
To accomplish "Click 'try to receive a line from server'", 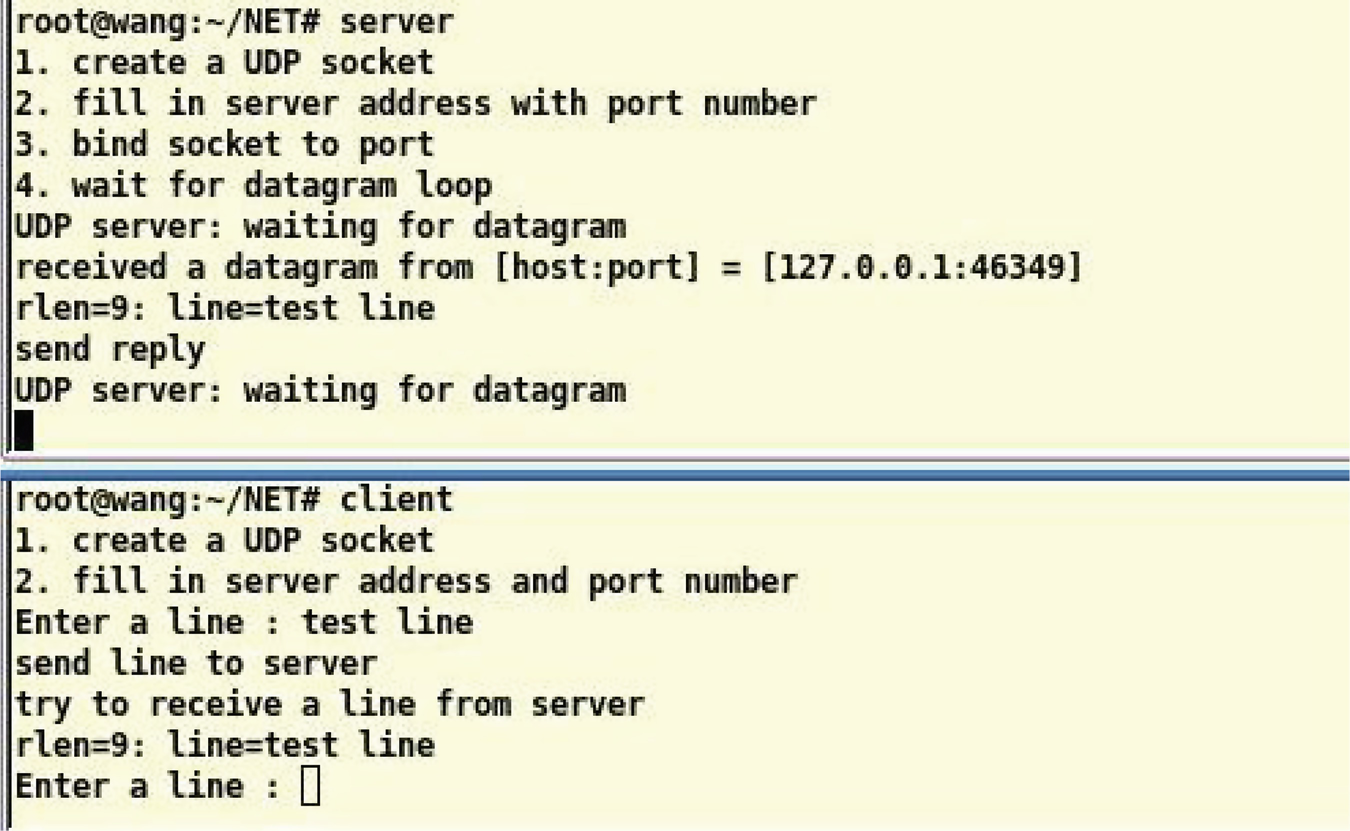I will [x=329, y=704].
